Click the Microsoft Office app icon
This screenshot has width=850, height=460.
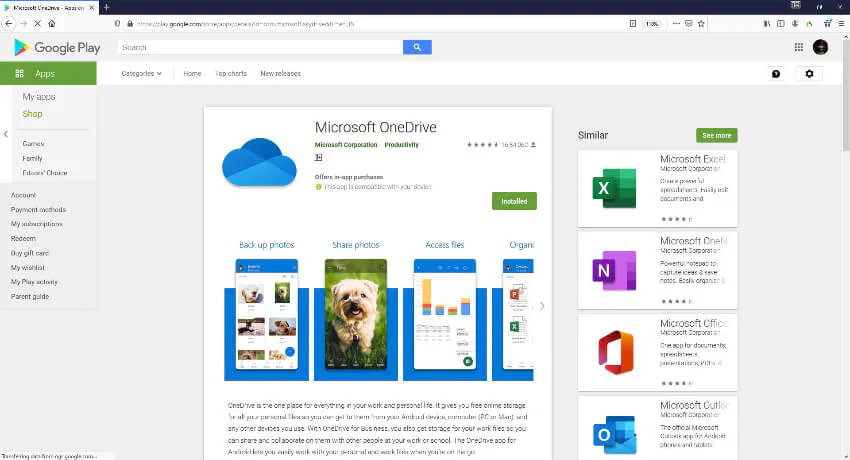pos(616,353)
